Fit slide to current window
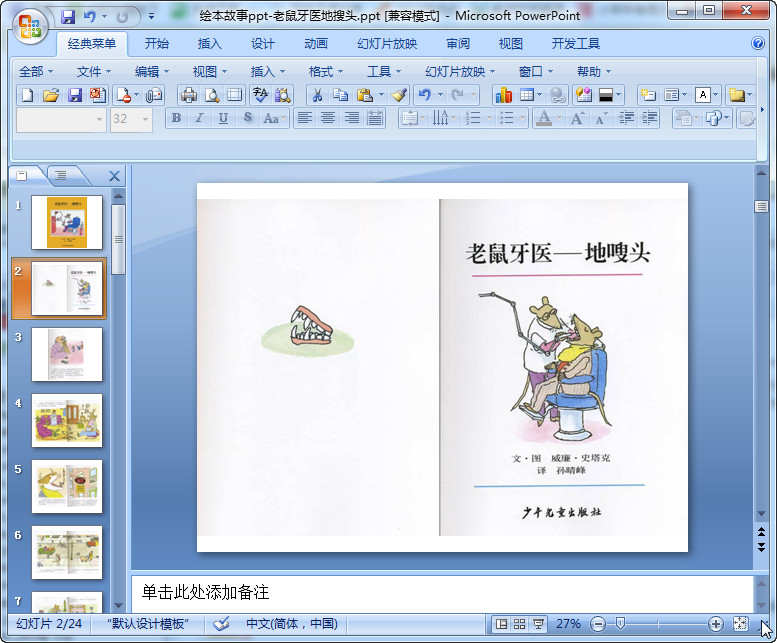Viewport: 777px width, 643px height. pyautogui.click(x=740, y=624)
